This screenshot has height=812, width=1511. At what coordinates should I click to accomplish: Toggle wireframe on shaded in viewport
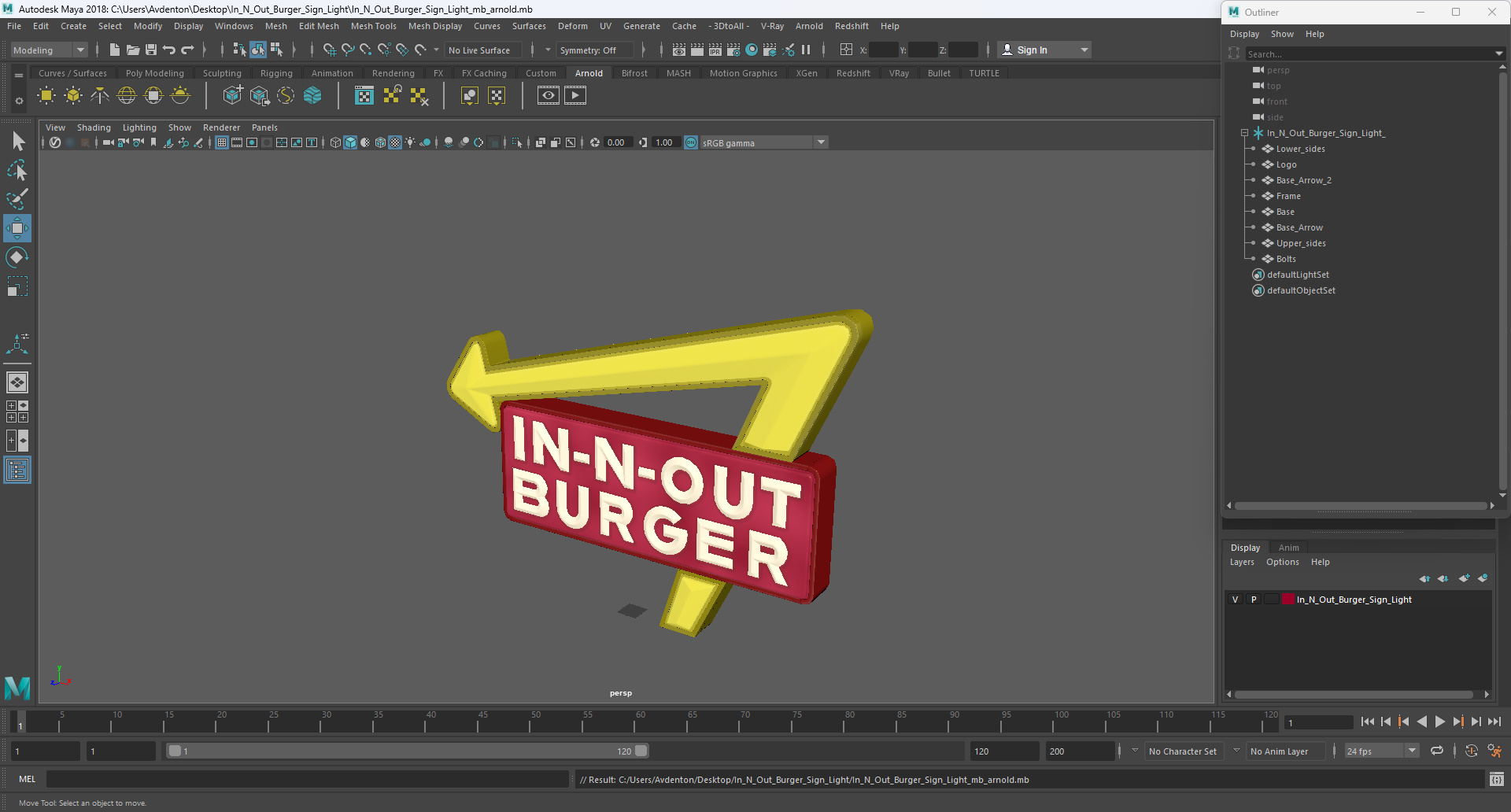(x=380, y=142)
